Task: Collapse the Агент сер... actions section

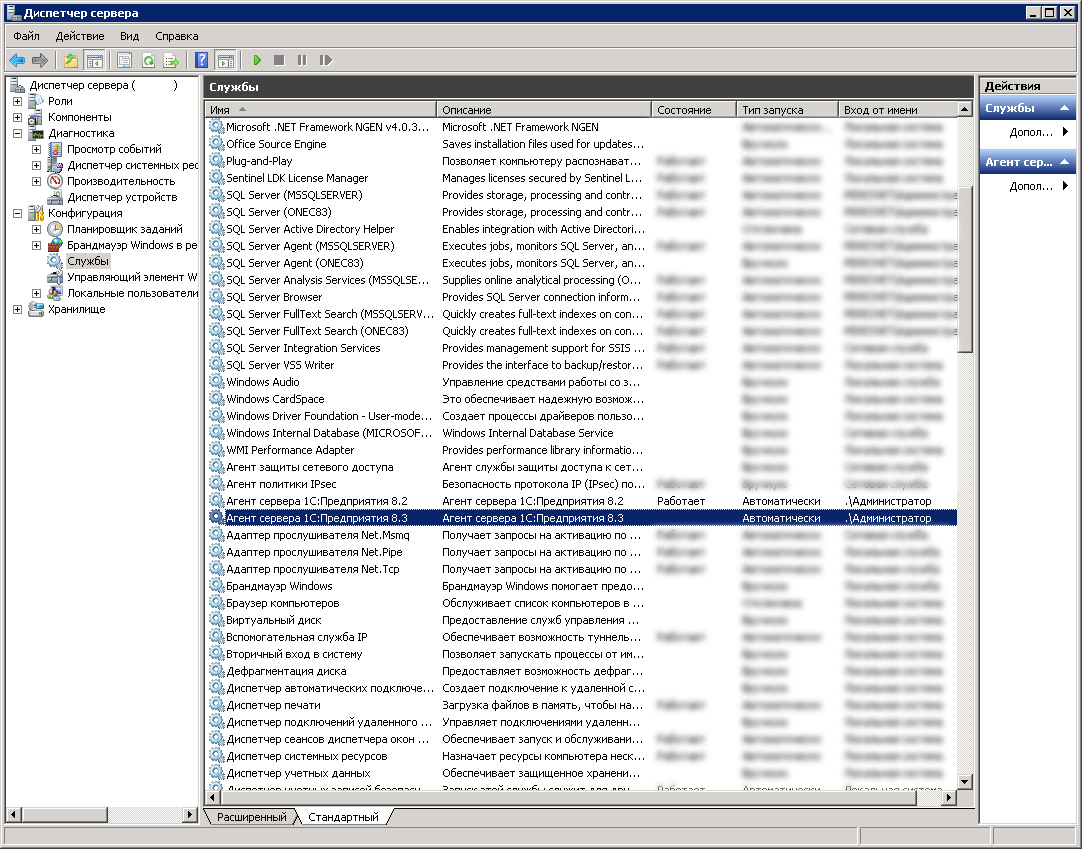Action: coord(1064,162)
